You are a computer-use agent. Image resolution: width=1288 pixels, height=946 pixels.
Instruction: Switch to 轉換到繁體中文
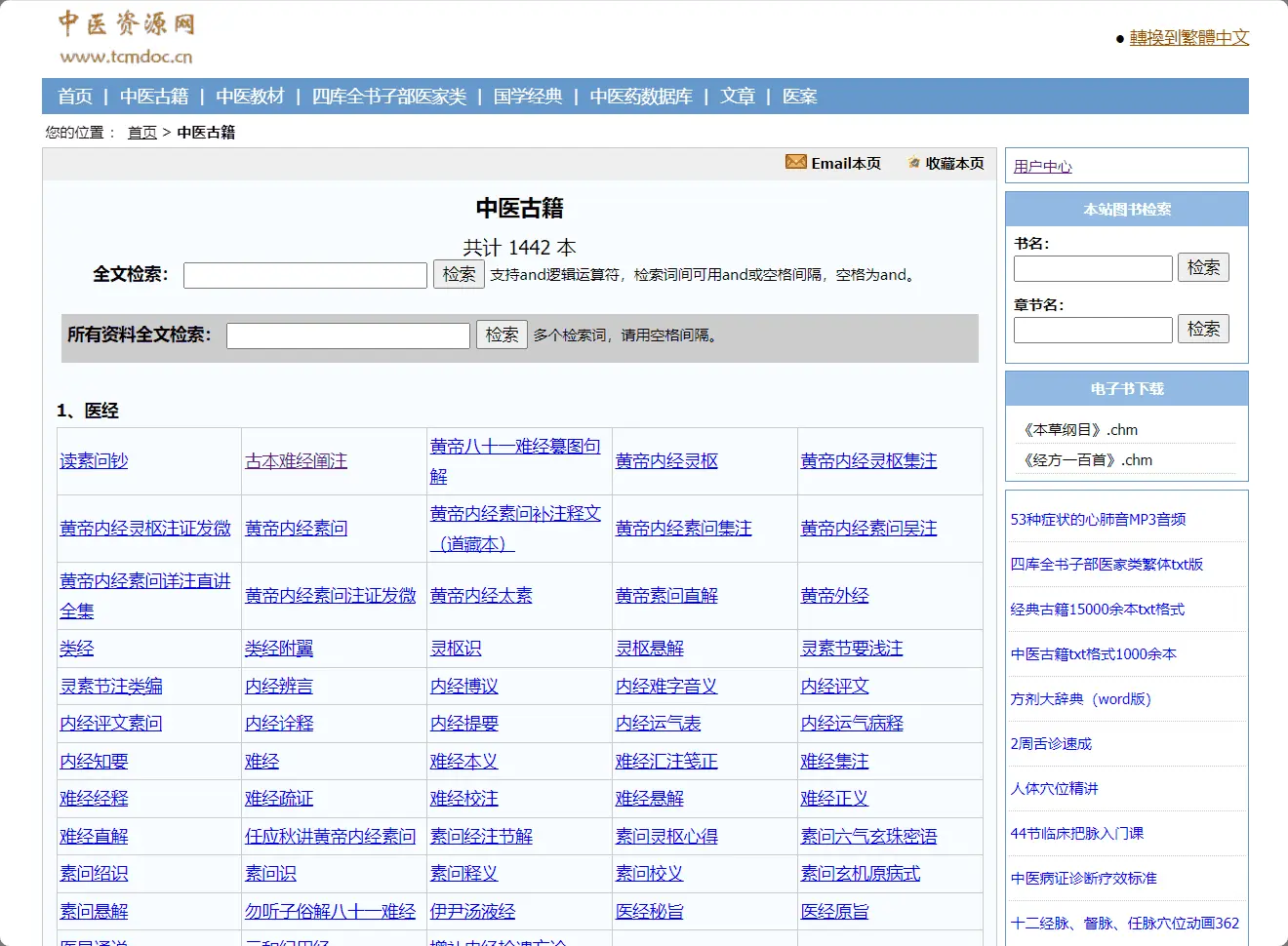(1189, 37)
